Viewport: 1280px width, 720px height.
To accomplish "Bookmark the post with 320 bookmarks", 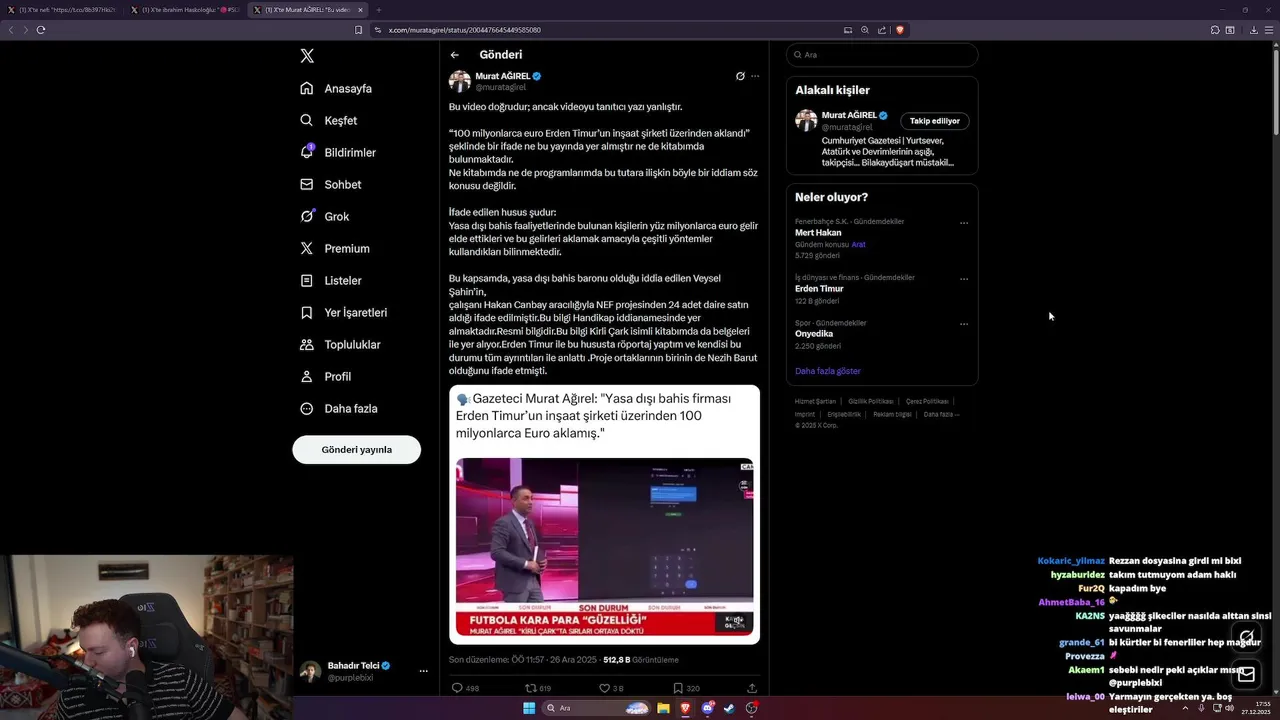I will [686, 688].
